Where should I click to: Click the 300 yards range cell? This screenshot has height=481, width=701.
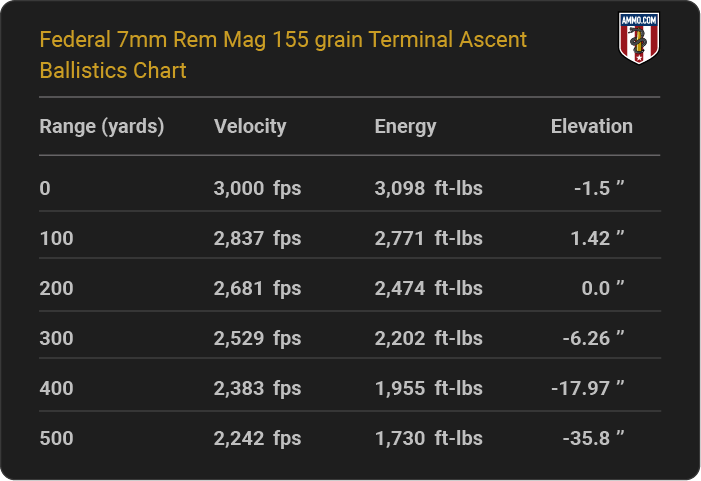pyautogui.click(x=56, y=338)
